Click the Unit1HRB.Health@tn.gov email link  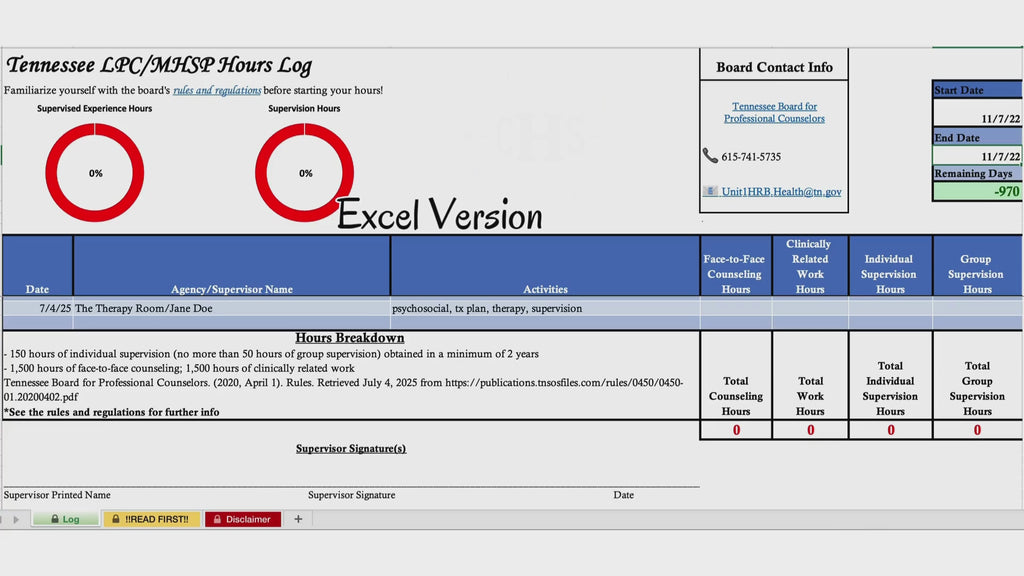[781, 191]
